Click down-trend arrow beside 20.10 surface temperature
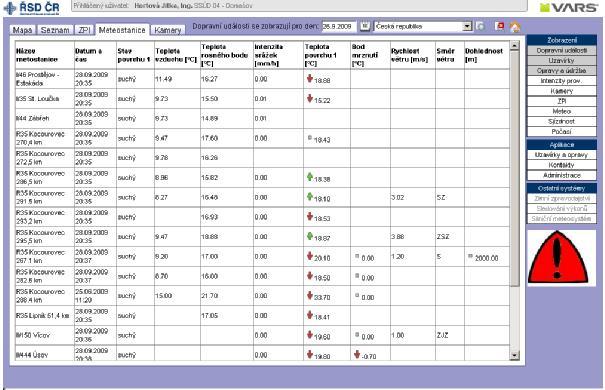 pos(309,256)
